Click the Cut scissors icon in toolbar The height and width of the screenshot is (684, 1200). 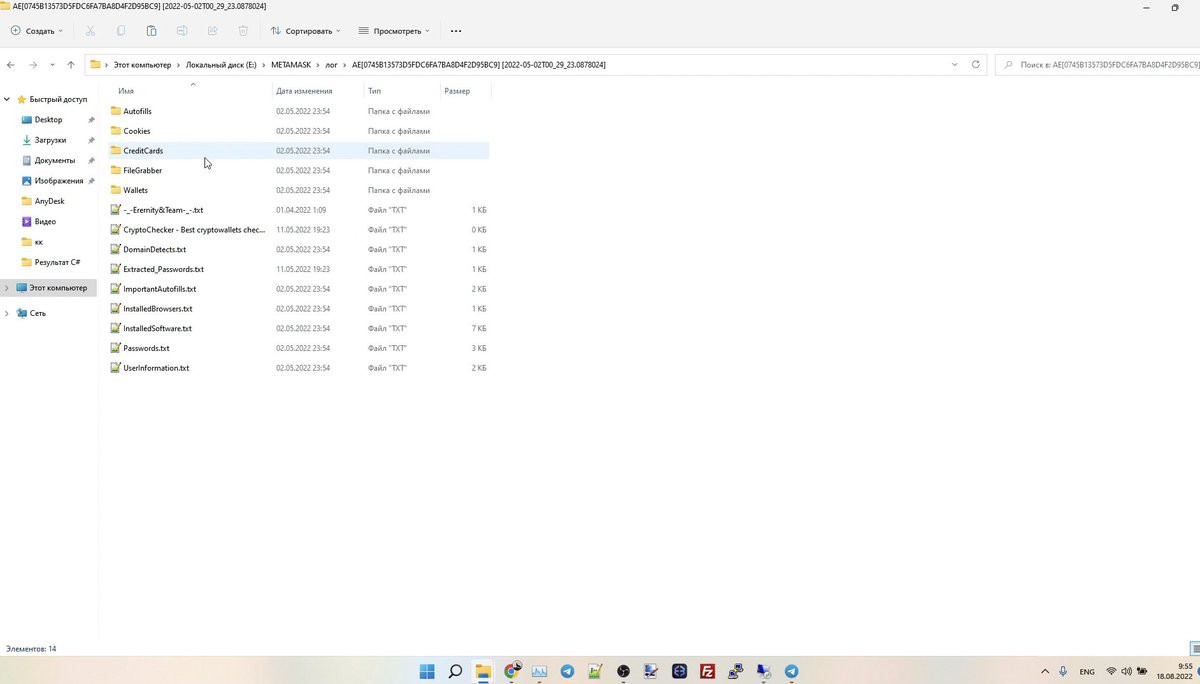coord(90,31)
